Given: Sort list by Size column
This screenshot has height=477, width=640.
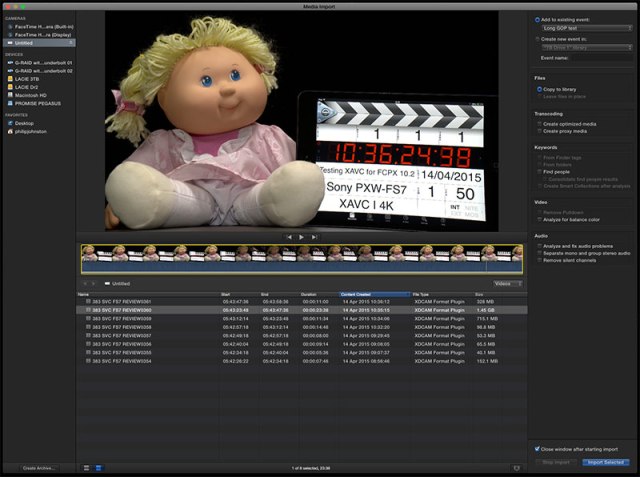Looking at the screenshot, I should [x=500, y=294].
